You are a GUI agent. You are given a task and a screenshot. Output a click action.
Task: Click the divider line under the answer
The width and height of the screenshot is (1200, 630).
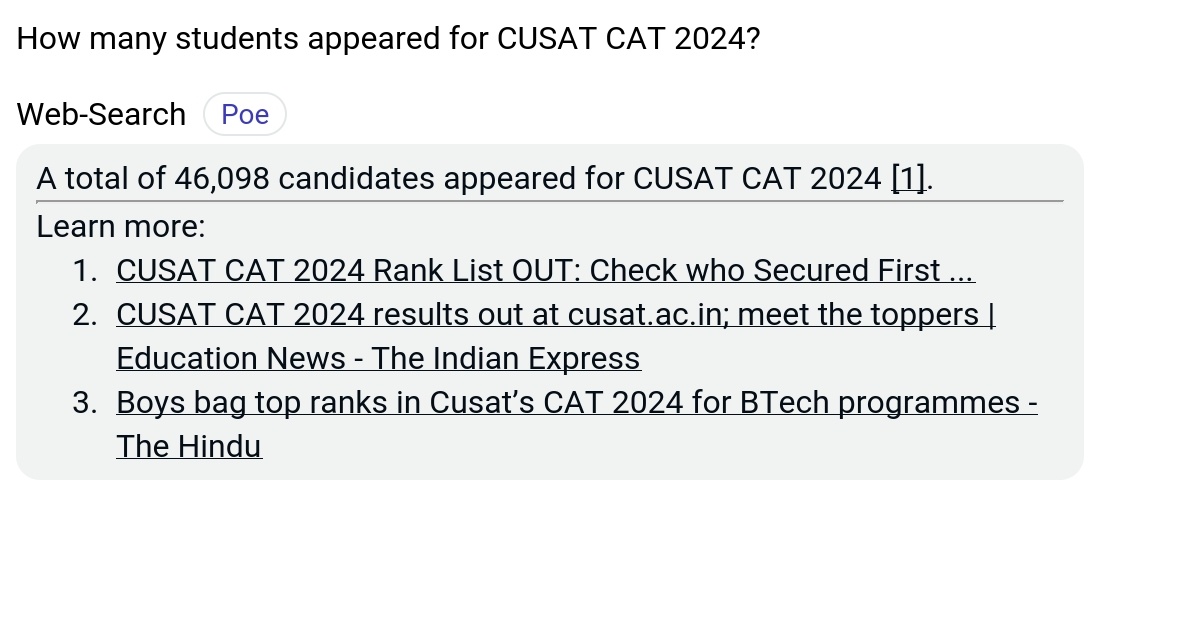tap(548, 201)
